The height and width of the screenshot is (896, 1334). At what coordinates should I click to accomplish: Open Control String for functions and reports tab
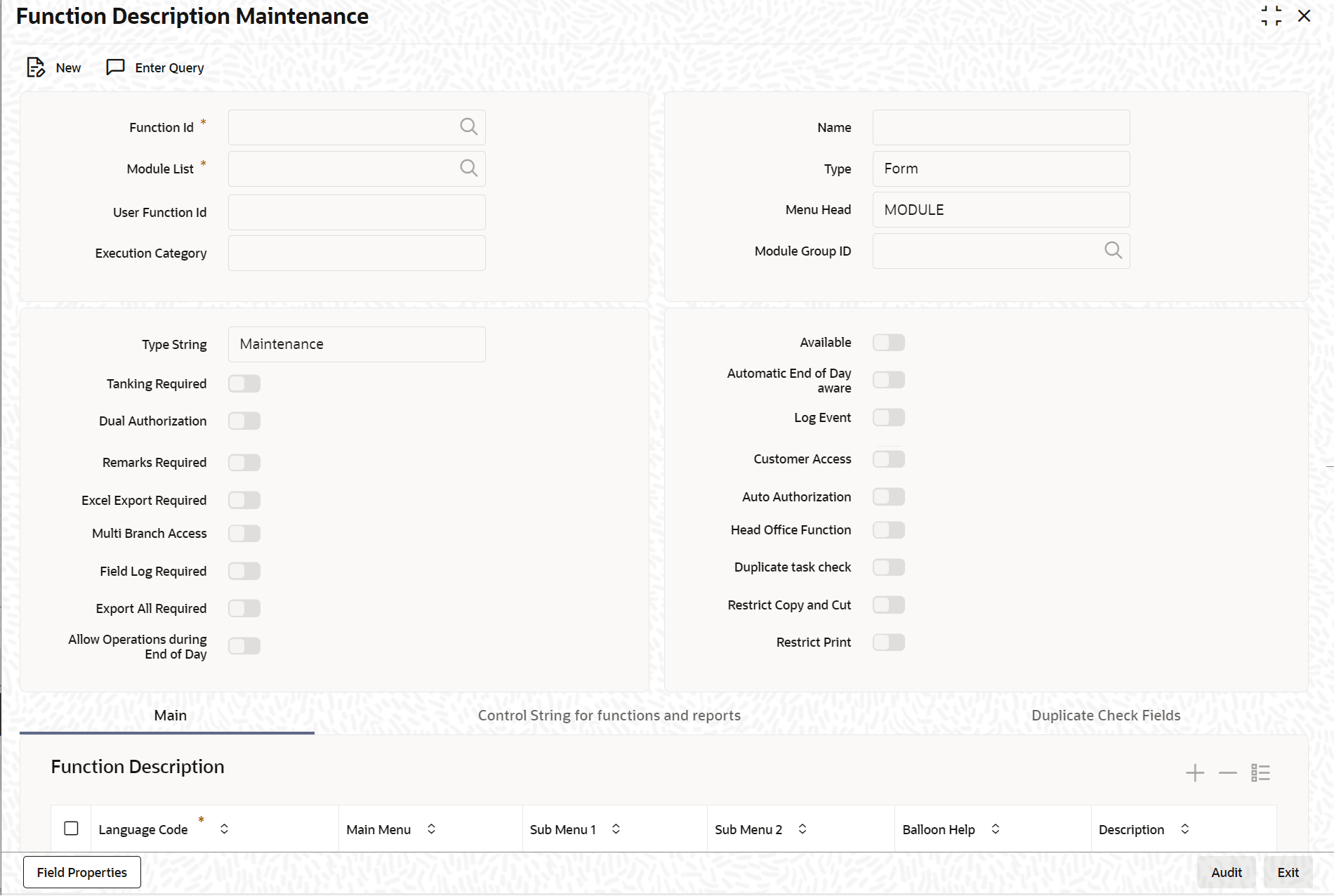point(609,715)
